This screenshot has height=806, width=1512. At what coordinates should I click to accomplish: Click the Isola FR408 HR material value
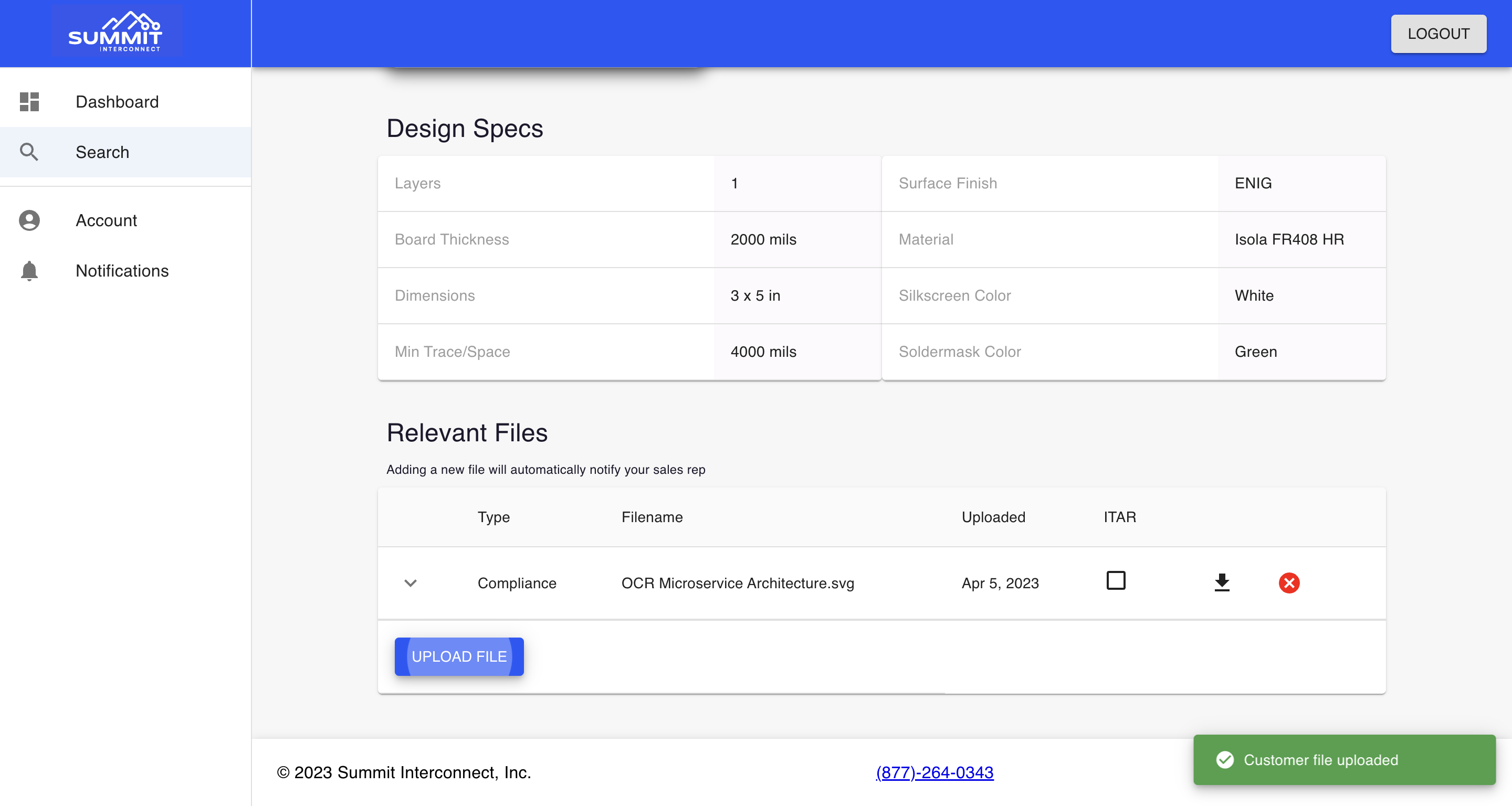(x=1289, y=239)
